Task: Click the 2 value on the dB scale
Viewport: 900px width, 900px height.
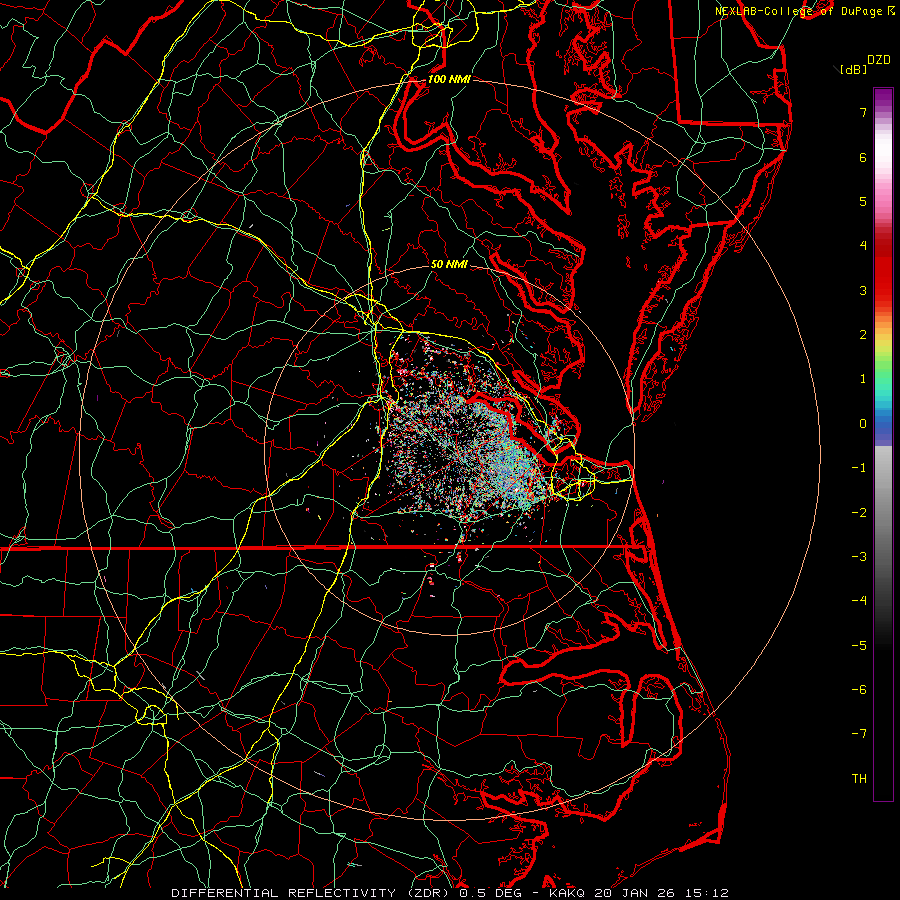Action: (863, 335)
